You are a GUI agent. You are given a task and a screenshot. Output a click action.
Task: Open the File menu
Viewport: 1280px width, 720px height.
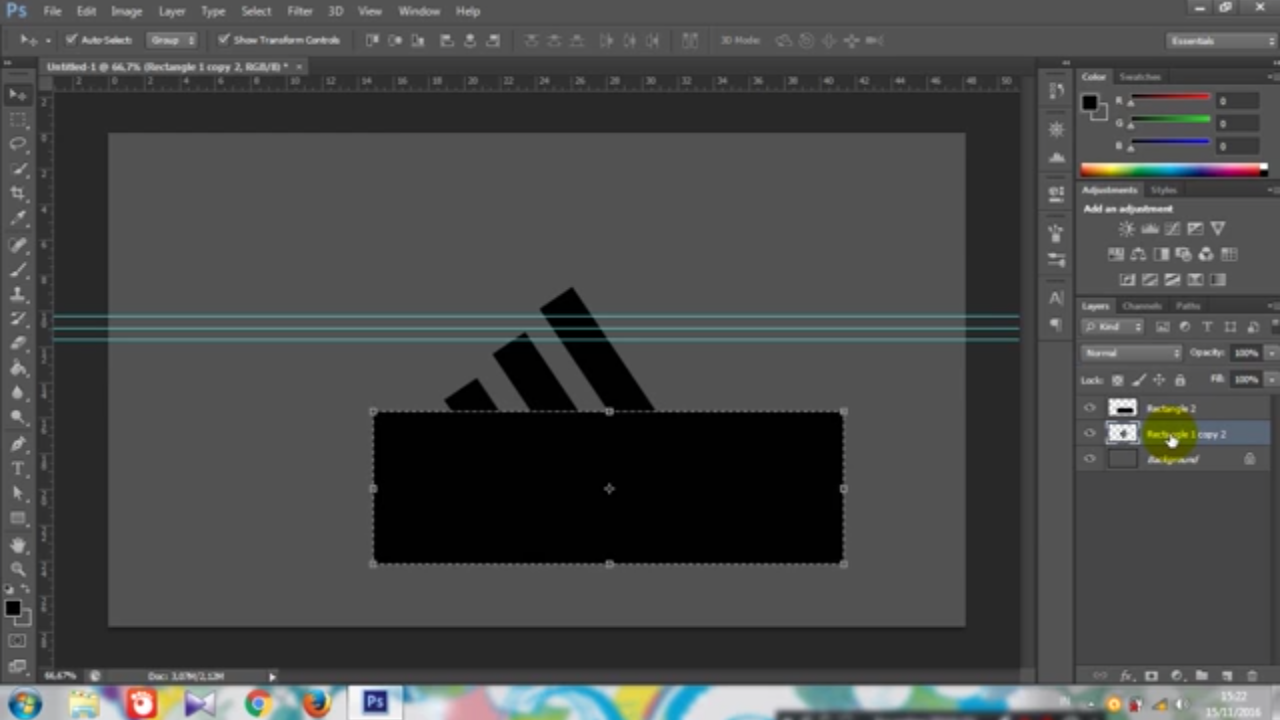coord(52,11)
